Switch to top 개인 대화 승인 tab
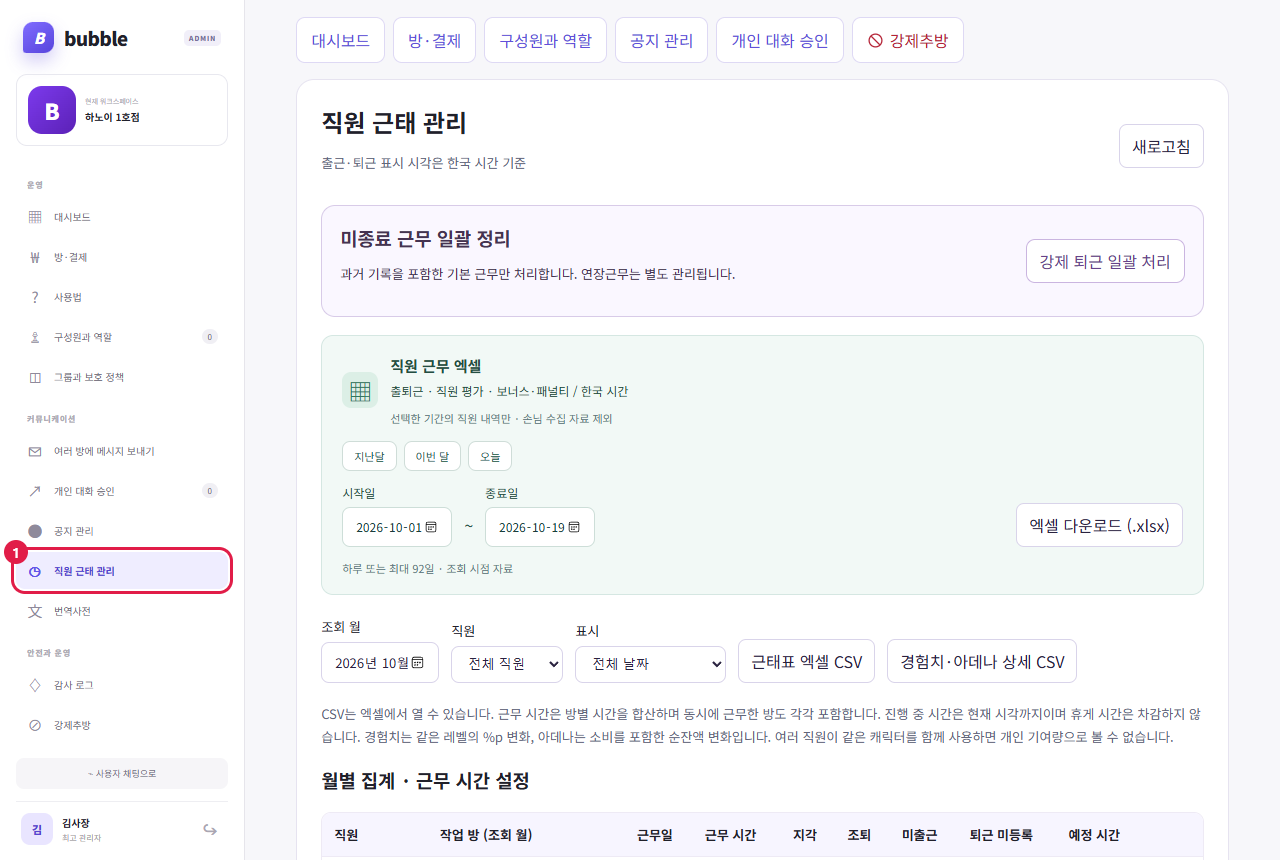Image resolution: width=1280 pixels, height=860 pixels. (780, 41)
